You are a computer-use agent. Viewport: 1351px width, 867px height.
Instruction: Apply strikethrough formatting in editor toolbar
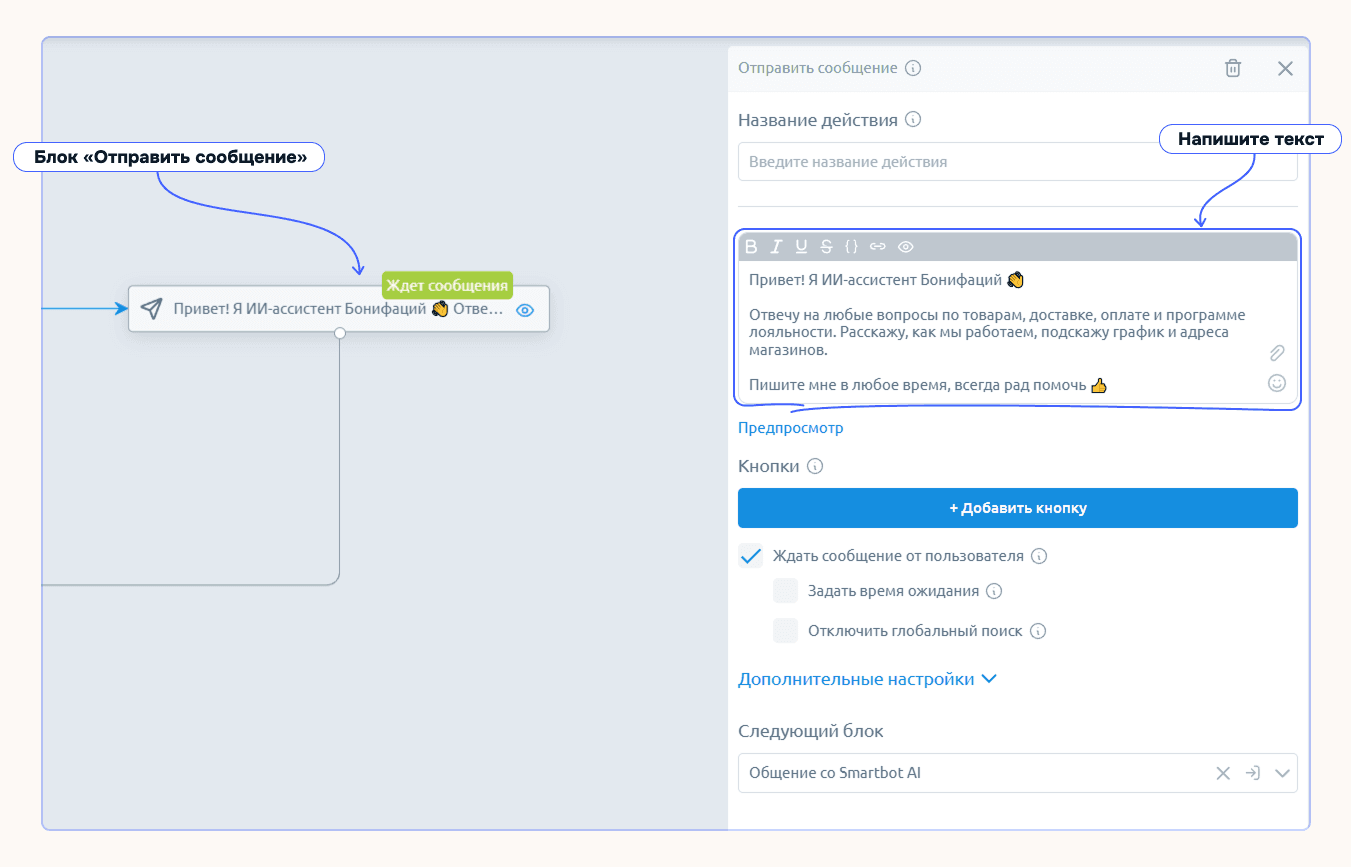[x=826, y=246]
